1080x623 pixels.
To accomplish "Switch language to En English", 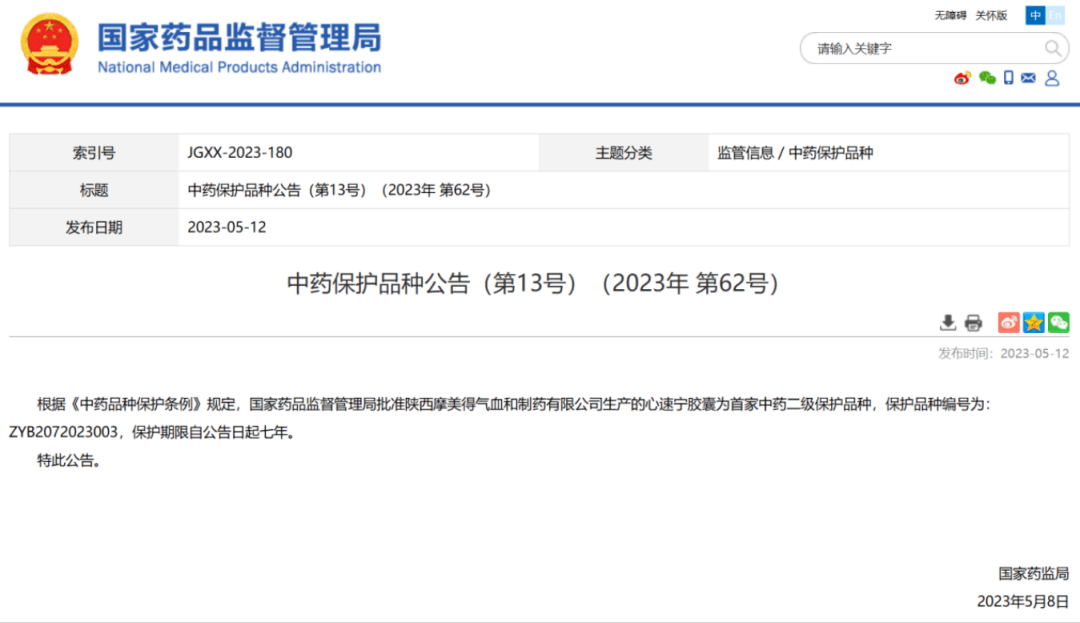I will pyautogui.click(x=1055, y=15).
